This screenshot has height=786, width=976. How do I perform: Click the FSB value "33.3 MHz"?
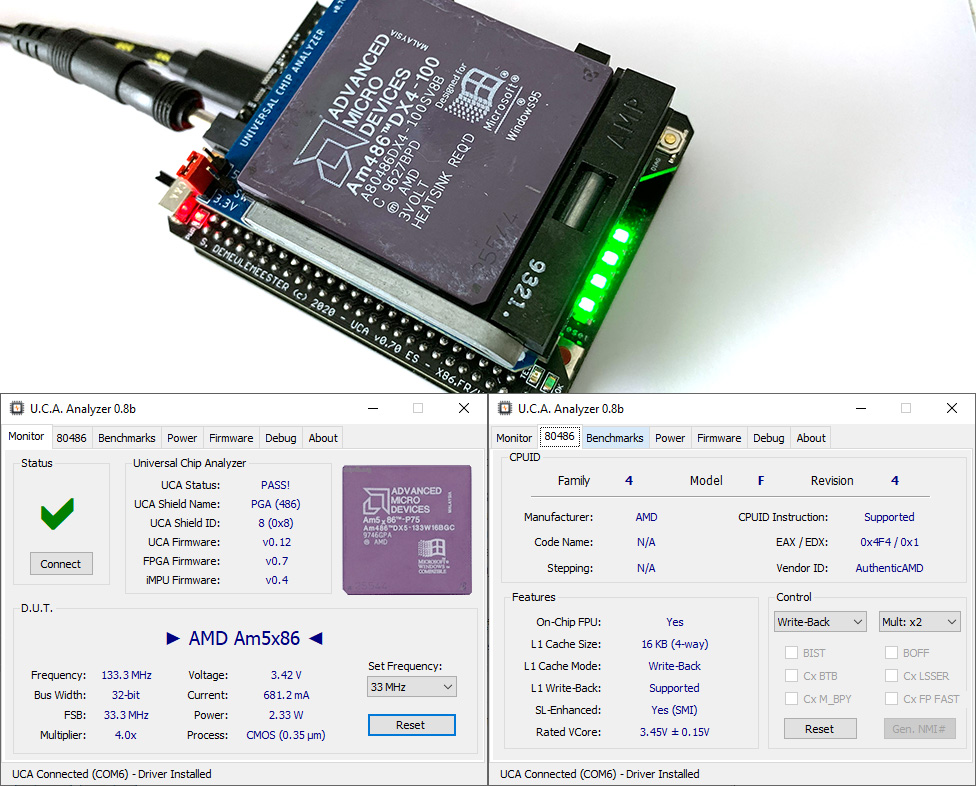click(x=126, y=715)
